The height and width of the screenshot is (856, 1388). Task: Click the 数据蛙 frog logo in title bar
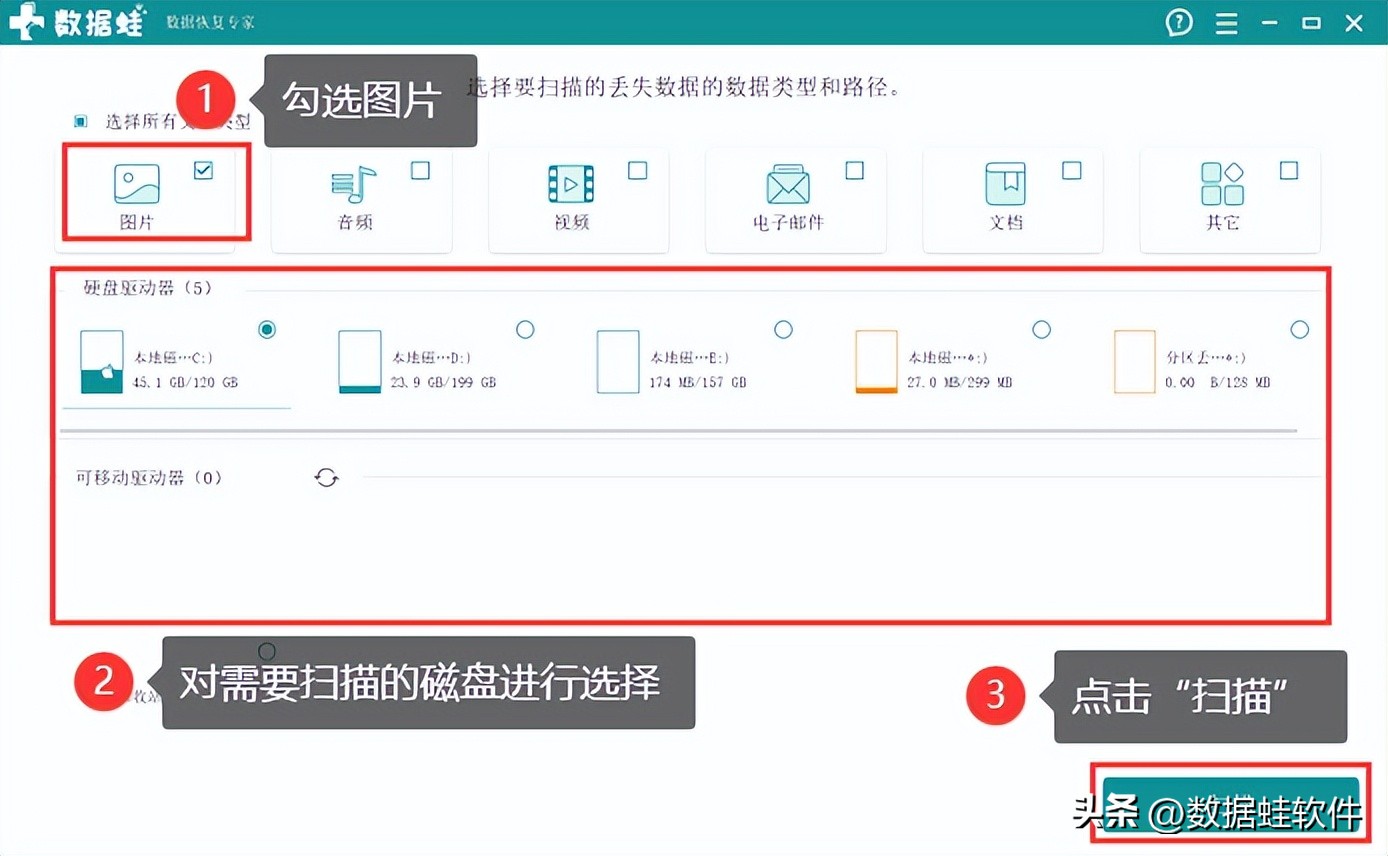click(x=27, y=21)
